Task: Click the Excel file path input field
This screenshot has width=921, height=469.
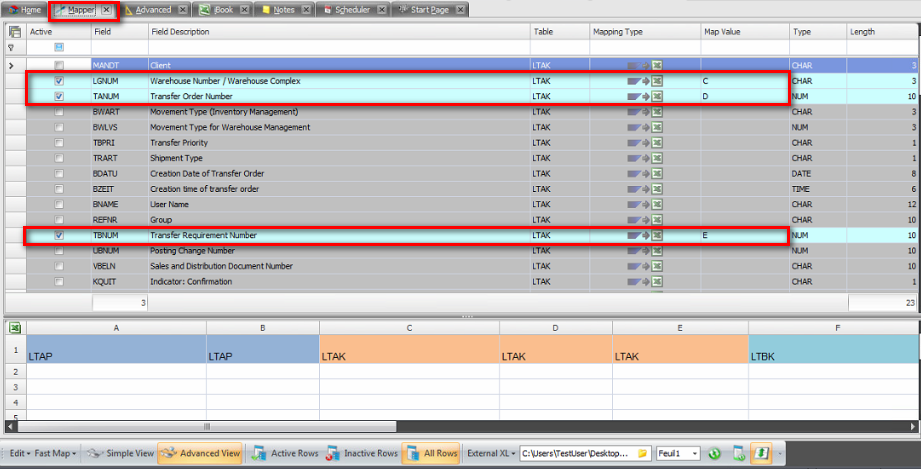Action: [576, 453]
